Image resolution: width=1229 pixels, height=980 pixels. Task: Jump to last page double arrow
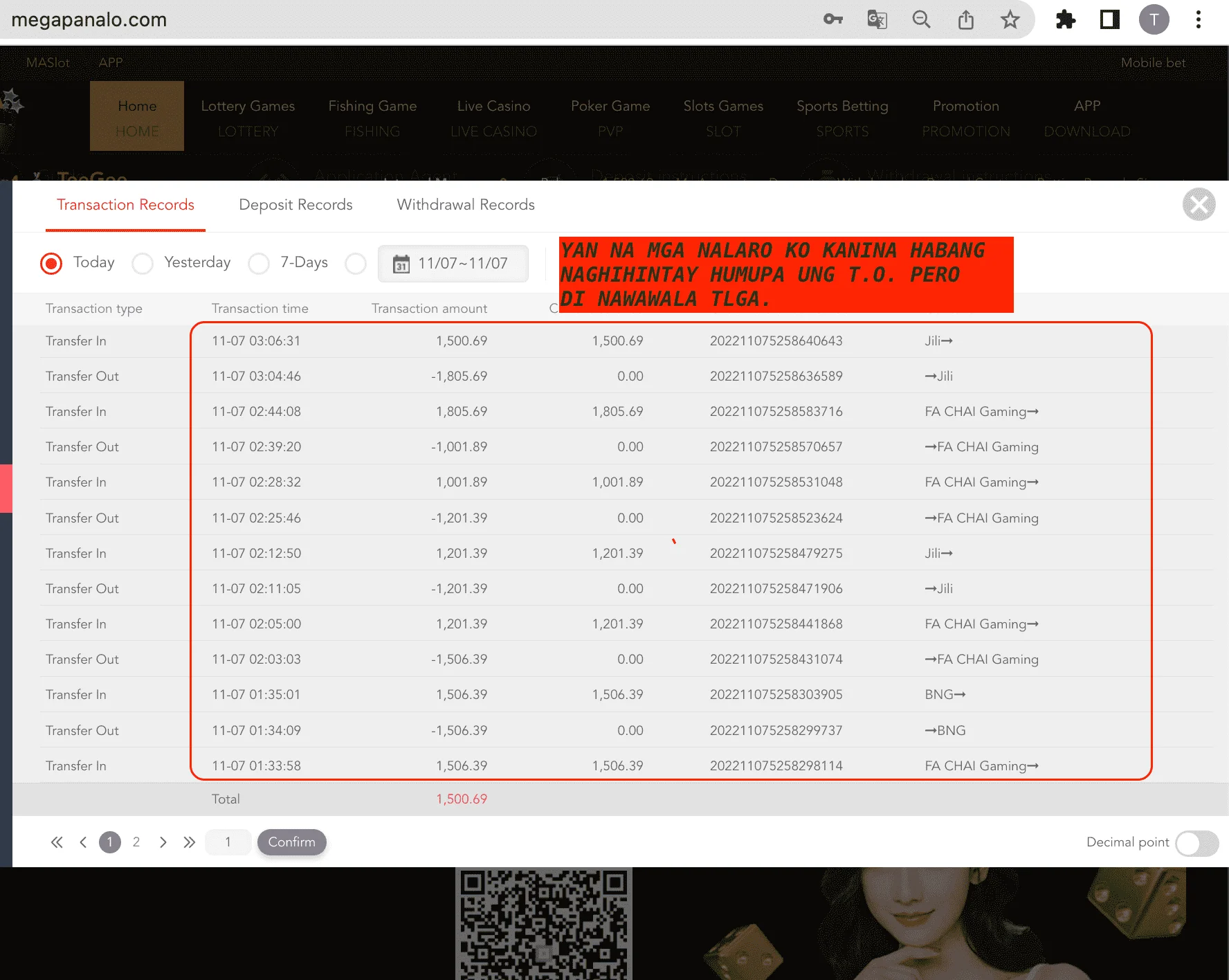(x=190, y=842)
